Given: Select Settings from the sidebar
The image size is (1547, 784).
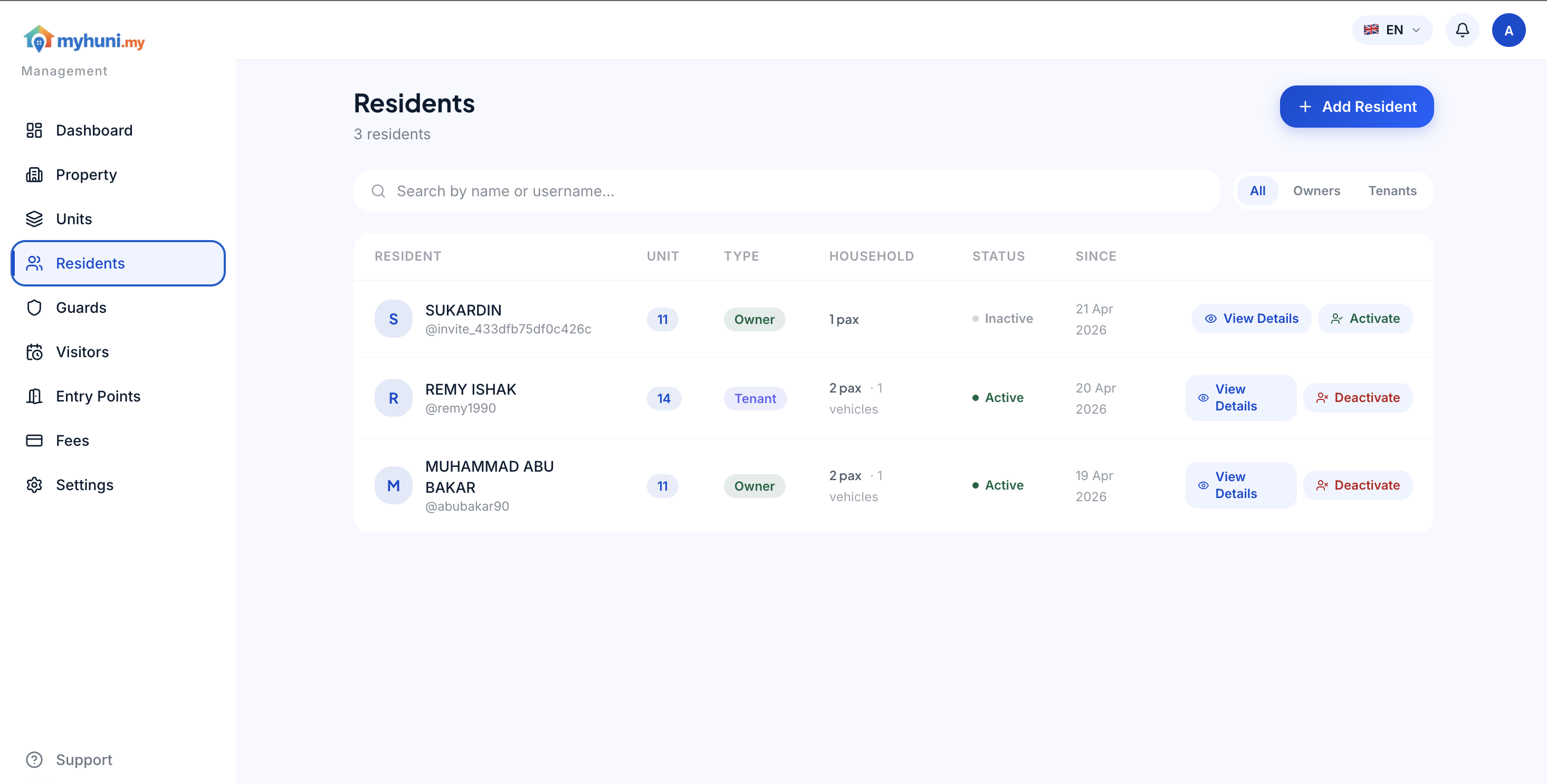Looking at the screenshot, I should (84, 484).
